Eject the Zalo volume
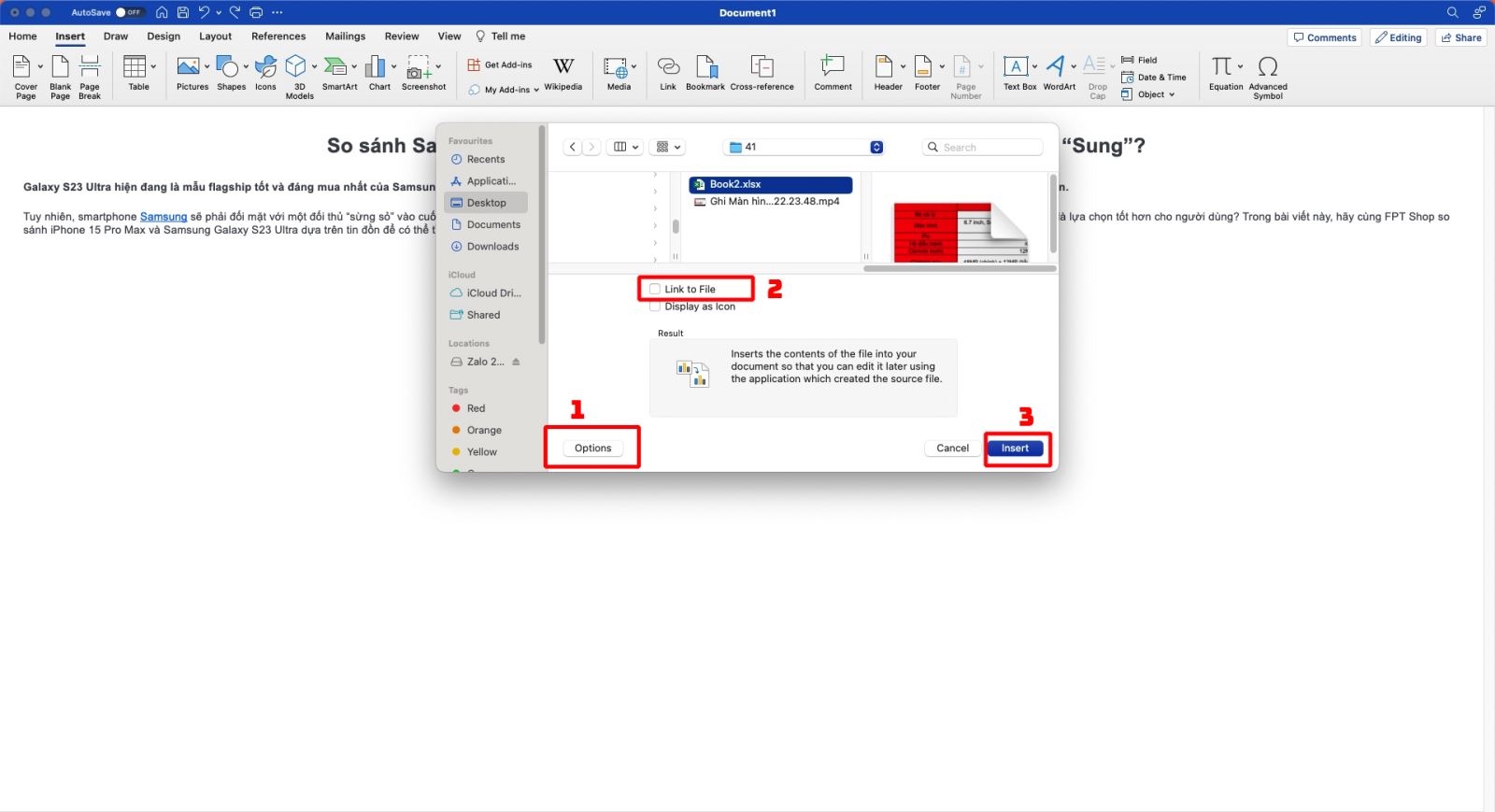The image size is (1495, 812). click(x=516, y=362)
